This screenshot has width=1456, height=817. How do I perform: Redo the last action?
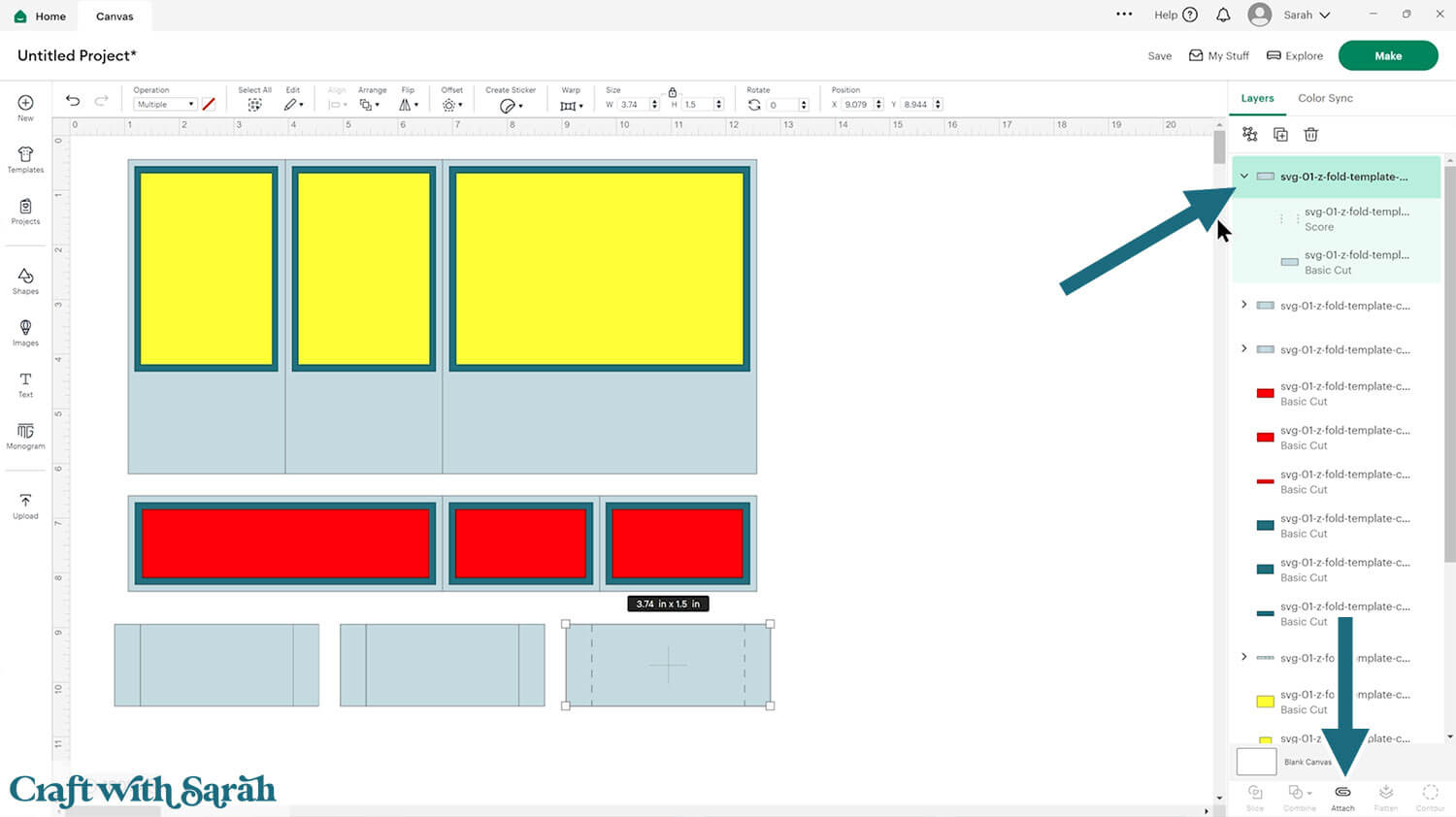coord(101,101)
